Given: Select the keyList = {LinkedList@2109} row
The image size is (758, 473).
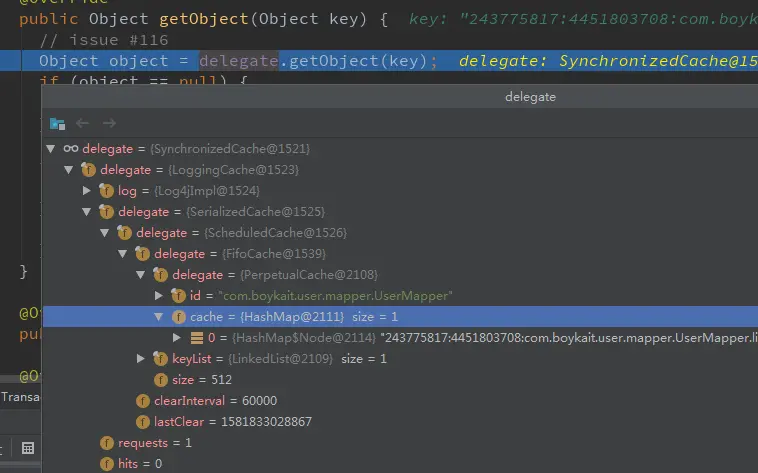Looking at the screenshot, I should [x=400, y=358].
